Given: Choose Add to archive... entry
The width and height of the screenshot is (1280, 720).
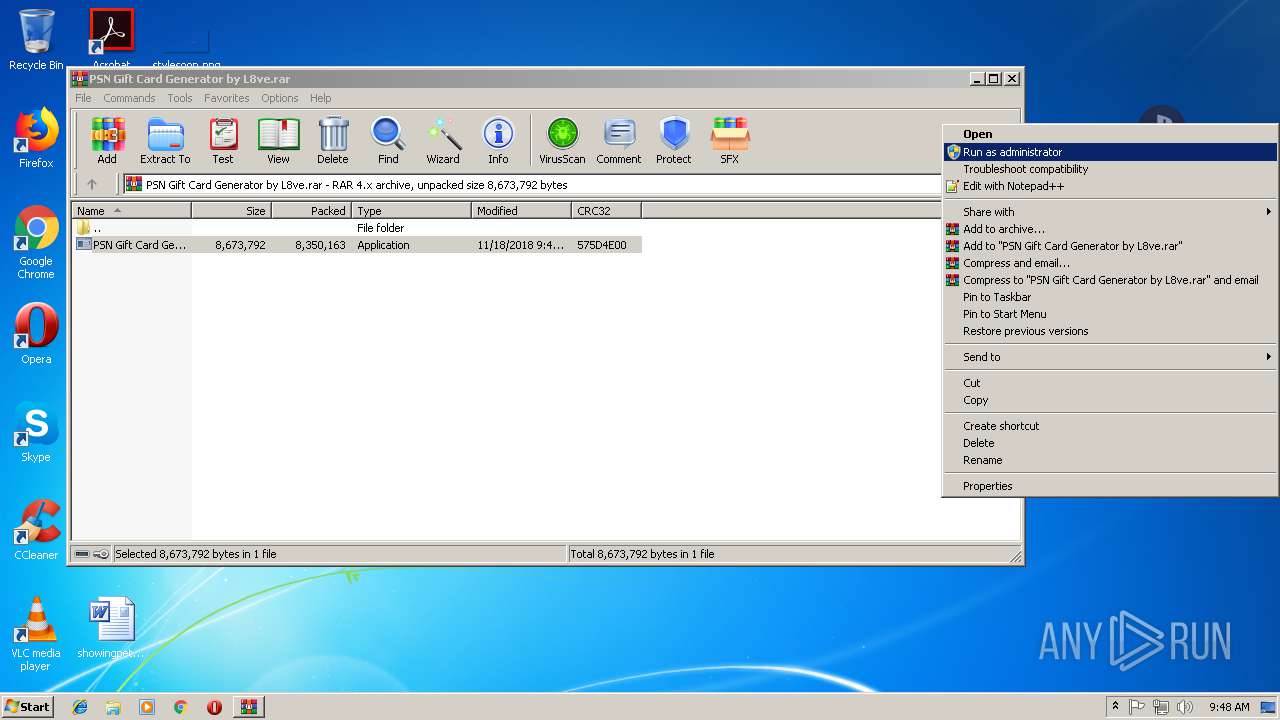Looking at the screenshot, I should (x=1110, y=229).
